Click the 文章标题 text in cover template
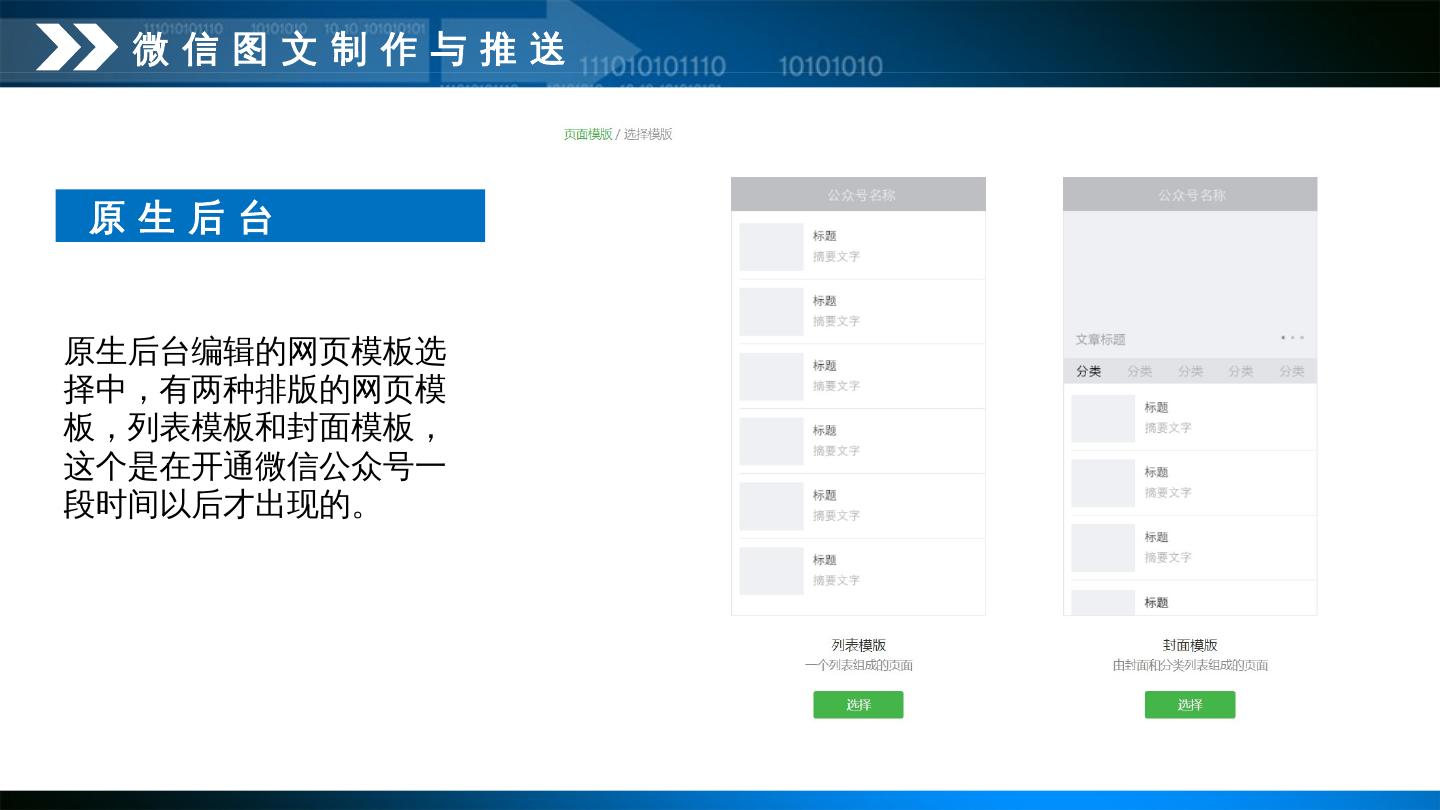The height and width of the screenshot is (810, 1440). 1101,340
